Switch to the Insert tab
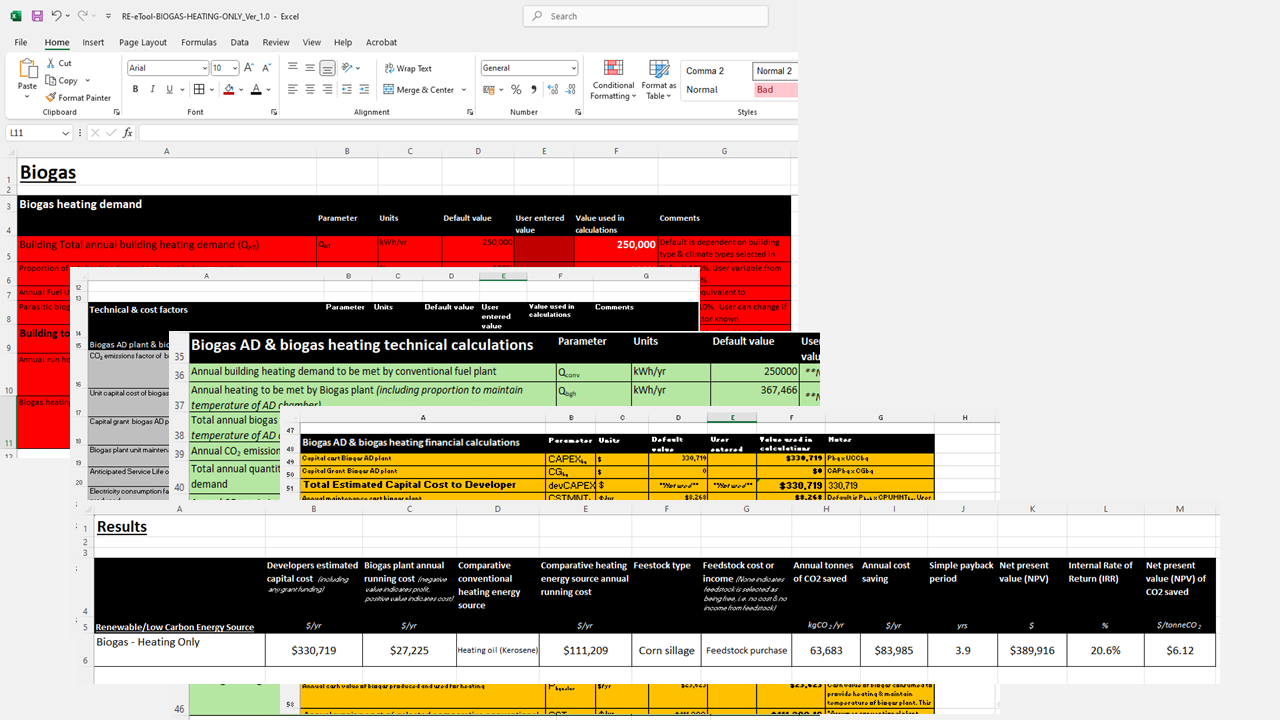 tap(93, 42)
